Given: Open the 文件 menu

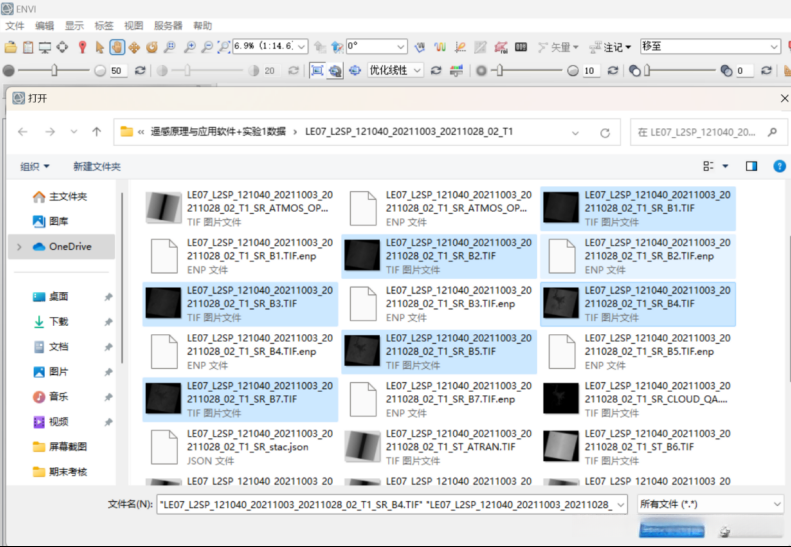Looking at the screenshot, I should tap(14, 25).
